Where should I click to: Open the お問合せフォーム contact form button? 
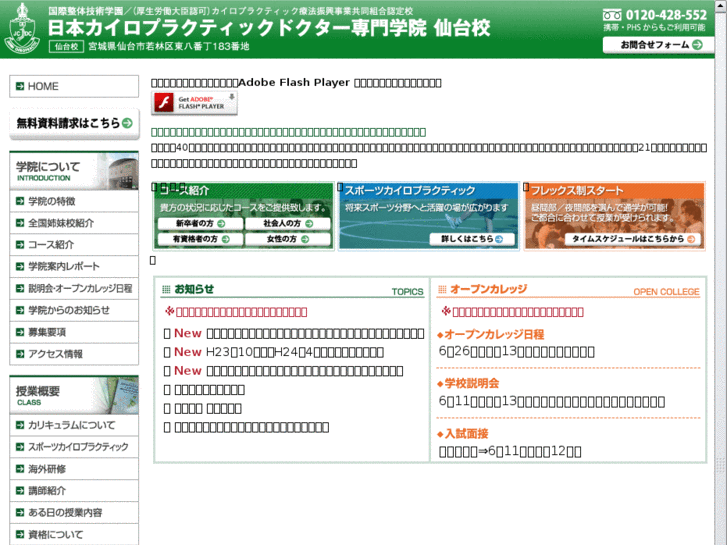pyautogui.click(x=658, y=45)
